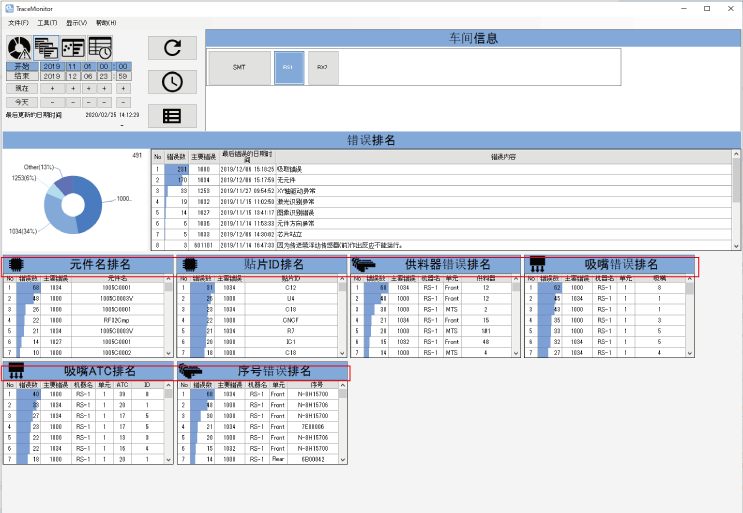Toggle the SMT workshop line button

pos(239,68)
